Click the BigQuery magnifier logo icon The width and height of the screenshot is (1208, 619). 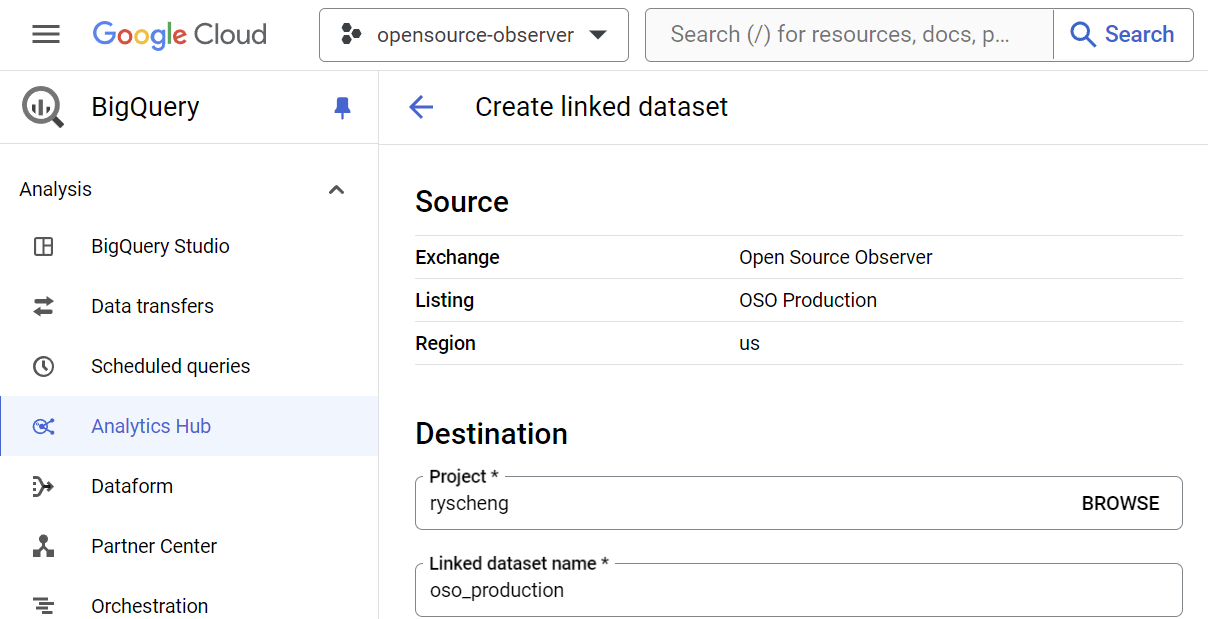point(43,107)
